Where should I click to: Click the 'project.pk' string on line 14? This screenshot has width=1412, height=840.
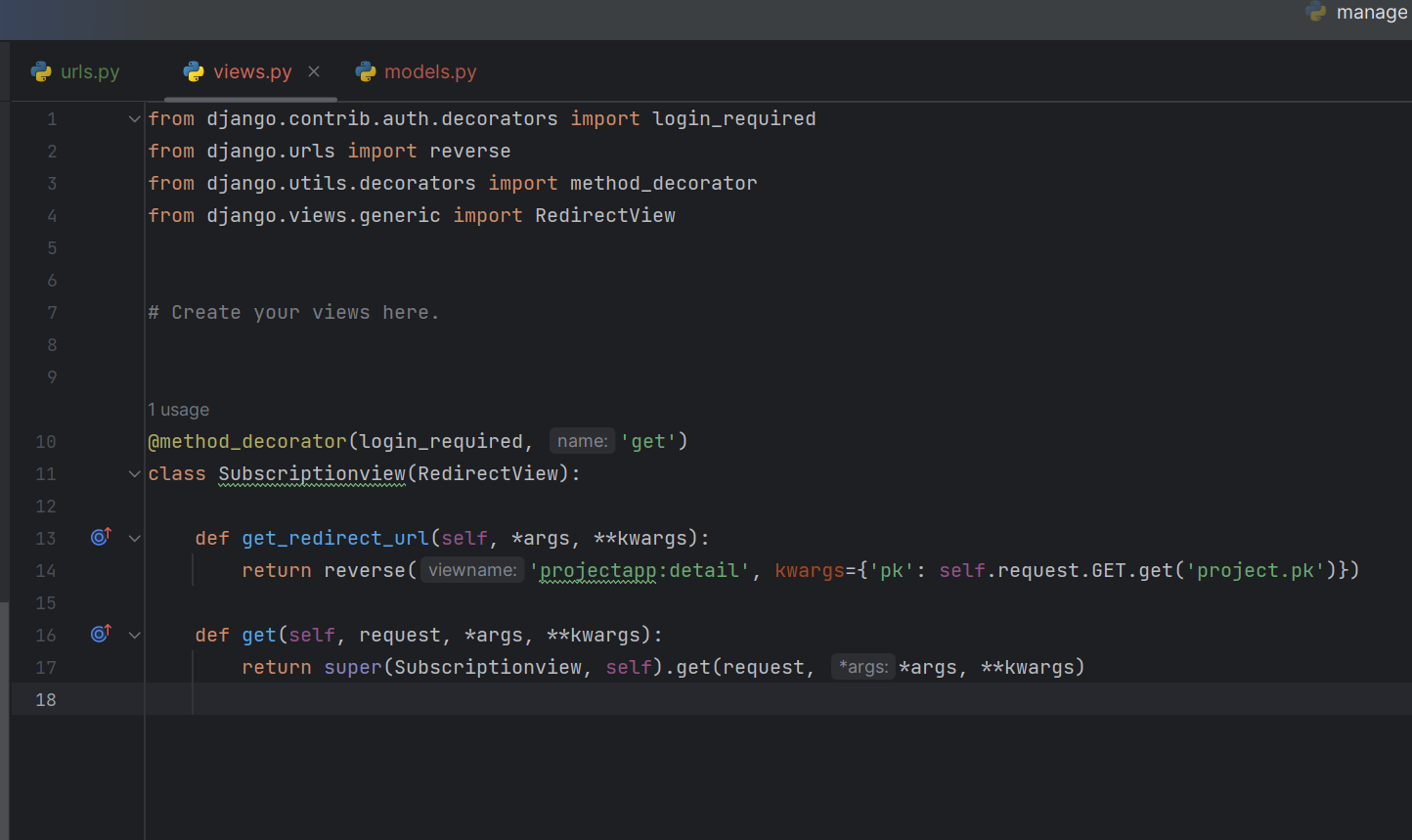pos(1256,571)
